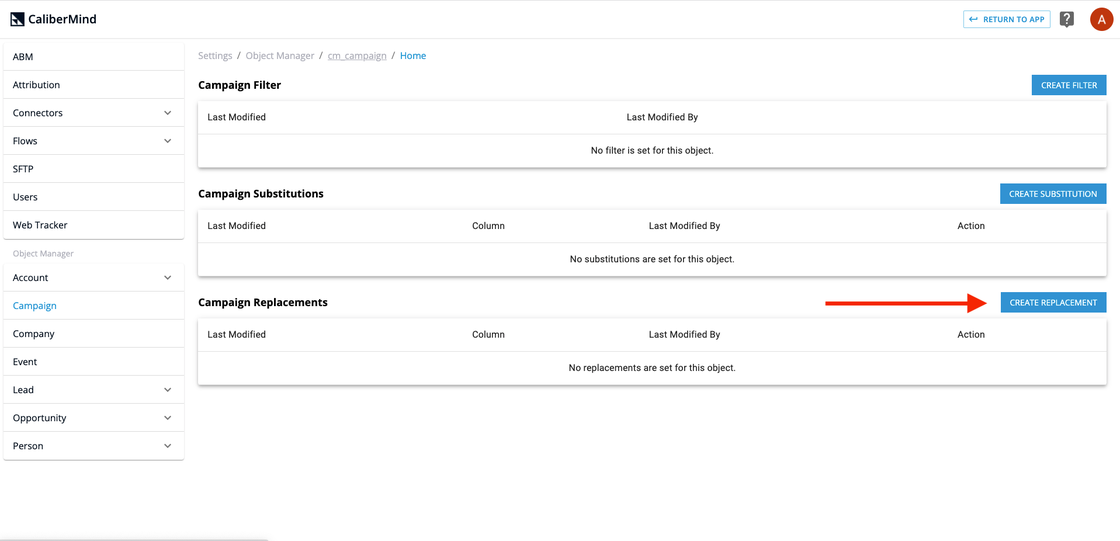The image size is (1120, 541).
Task: Select the Account sidebar label
Action: [x=31, y=277]
